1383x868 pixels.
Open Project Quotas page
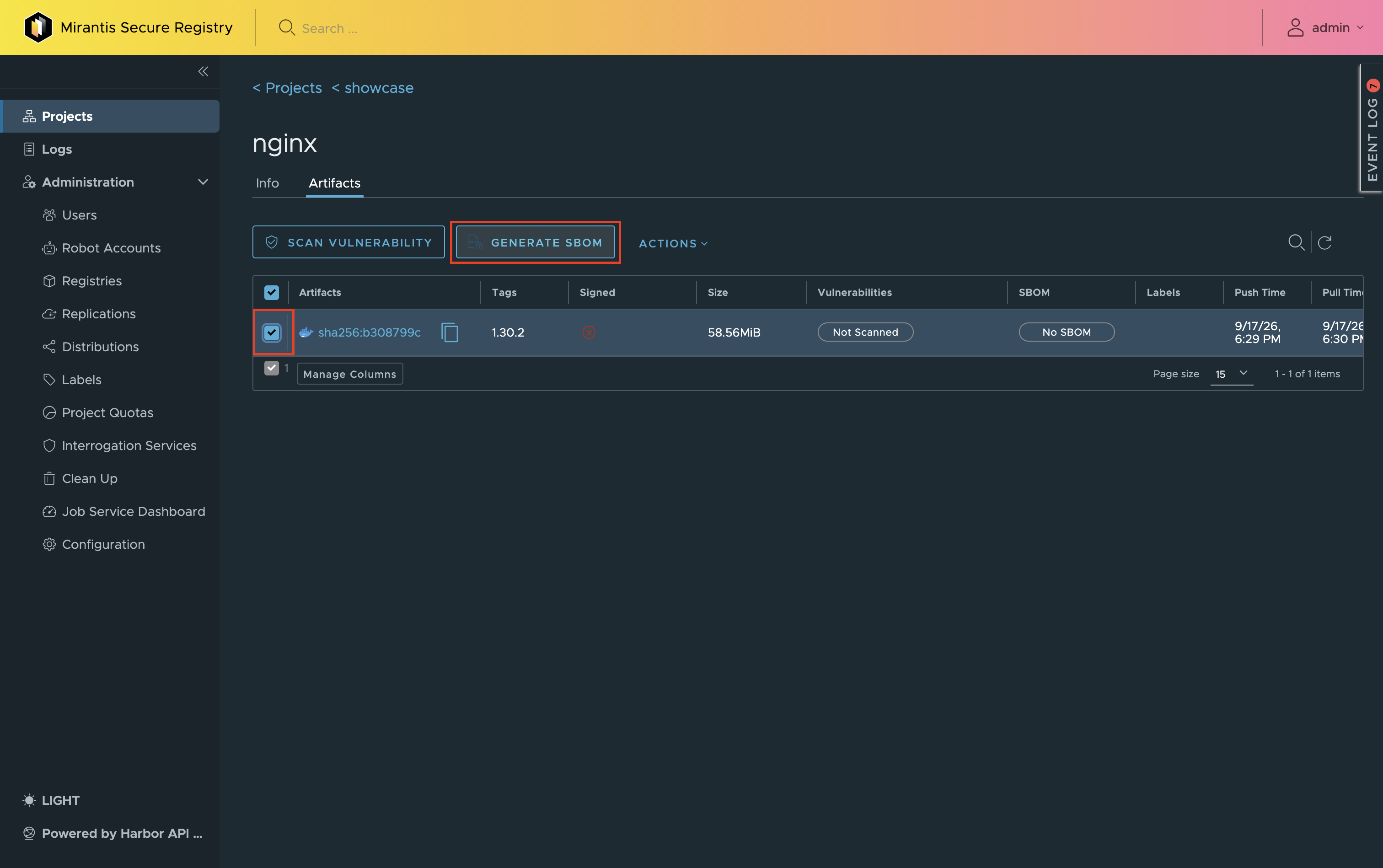pos(107,413)
